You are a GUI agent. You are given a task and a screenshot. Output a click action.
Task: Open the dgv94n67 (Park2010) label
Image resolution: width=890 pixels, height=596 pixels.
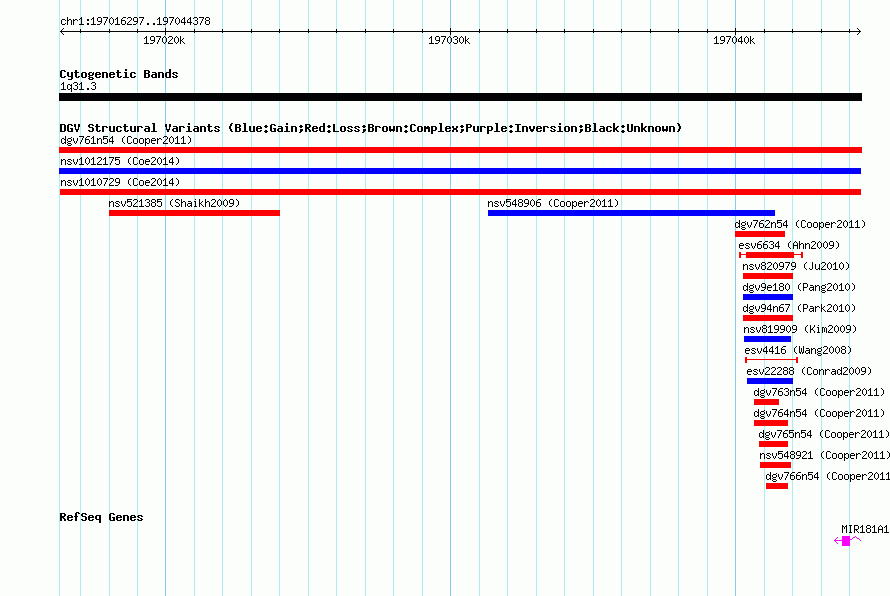(x=799, y=308)
